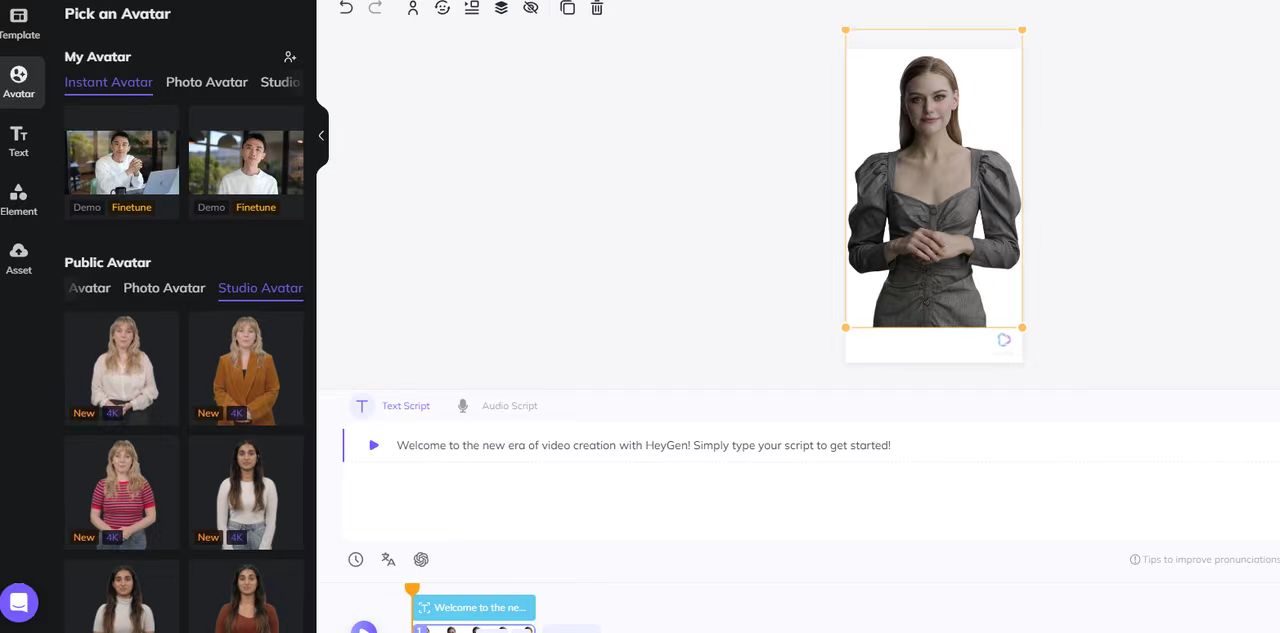Image resolution: width=1280 pixels, height=633 pixels.
Task: Pick the demo avatar with the laptop
Action: (x=122, y=162)
